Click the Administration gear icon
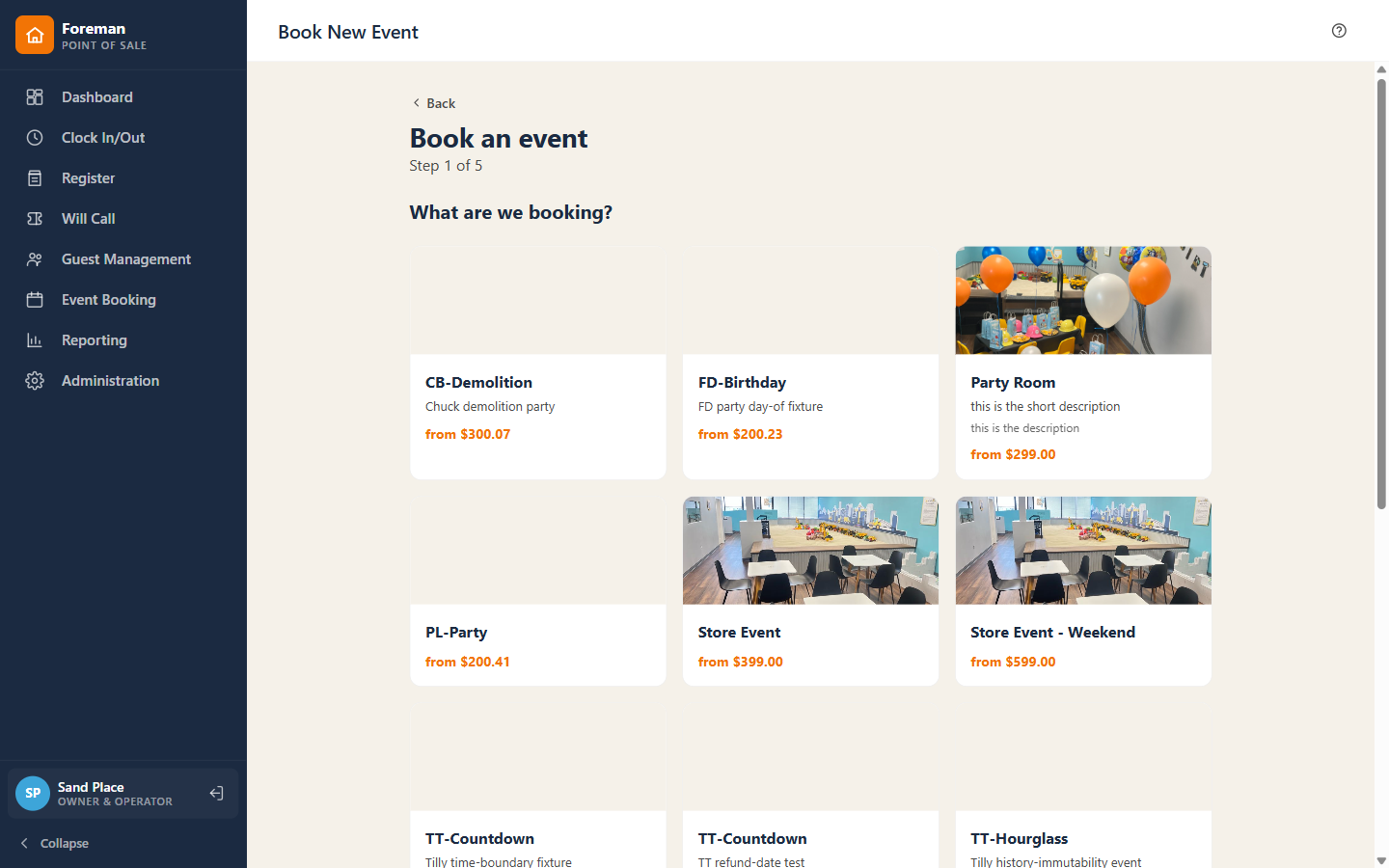The image size is (1389, 868). [35, 381]
